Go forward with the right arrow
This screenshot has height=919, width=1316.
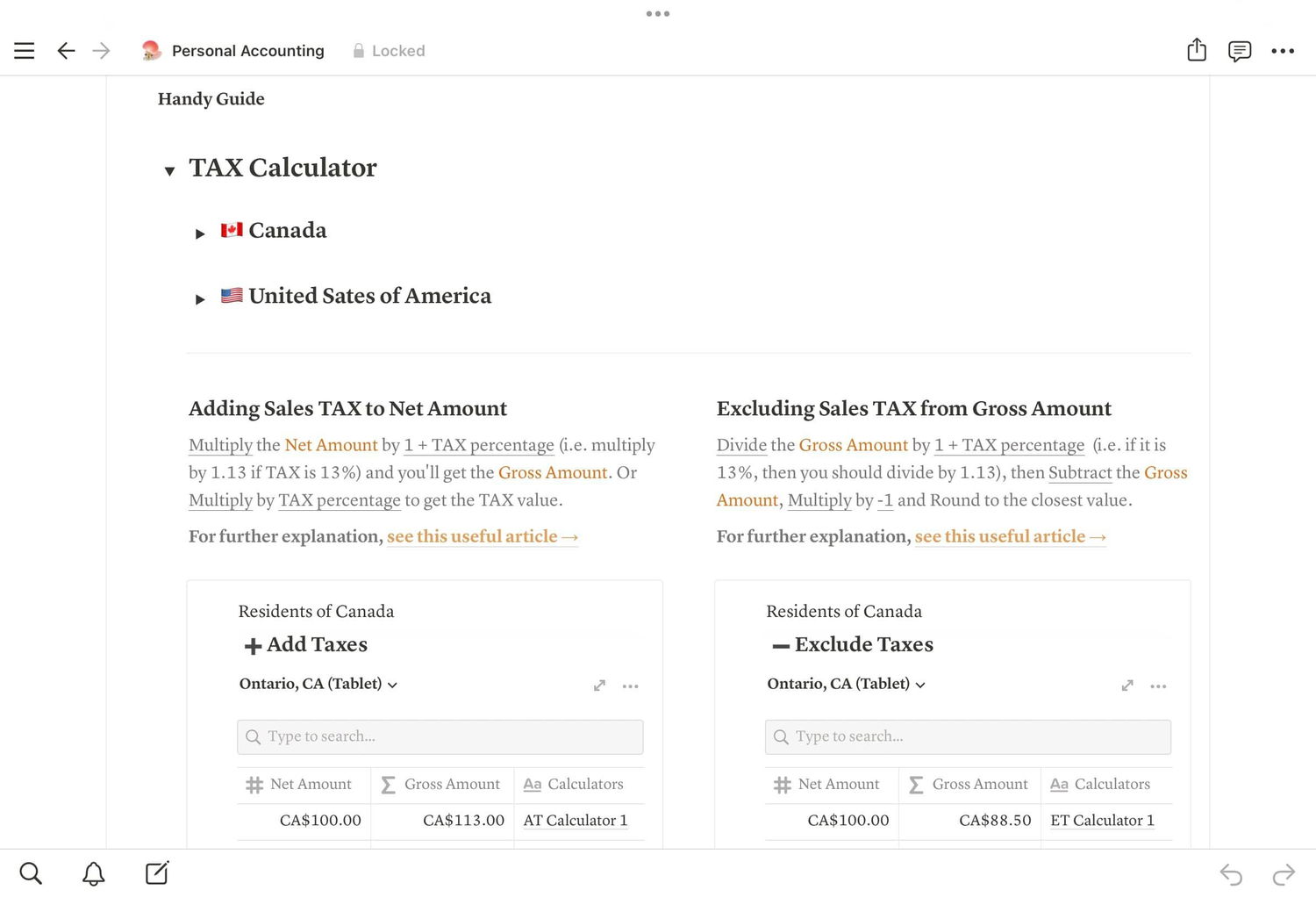click(102, 51)
